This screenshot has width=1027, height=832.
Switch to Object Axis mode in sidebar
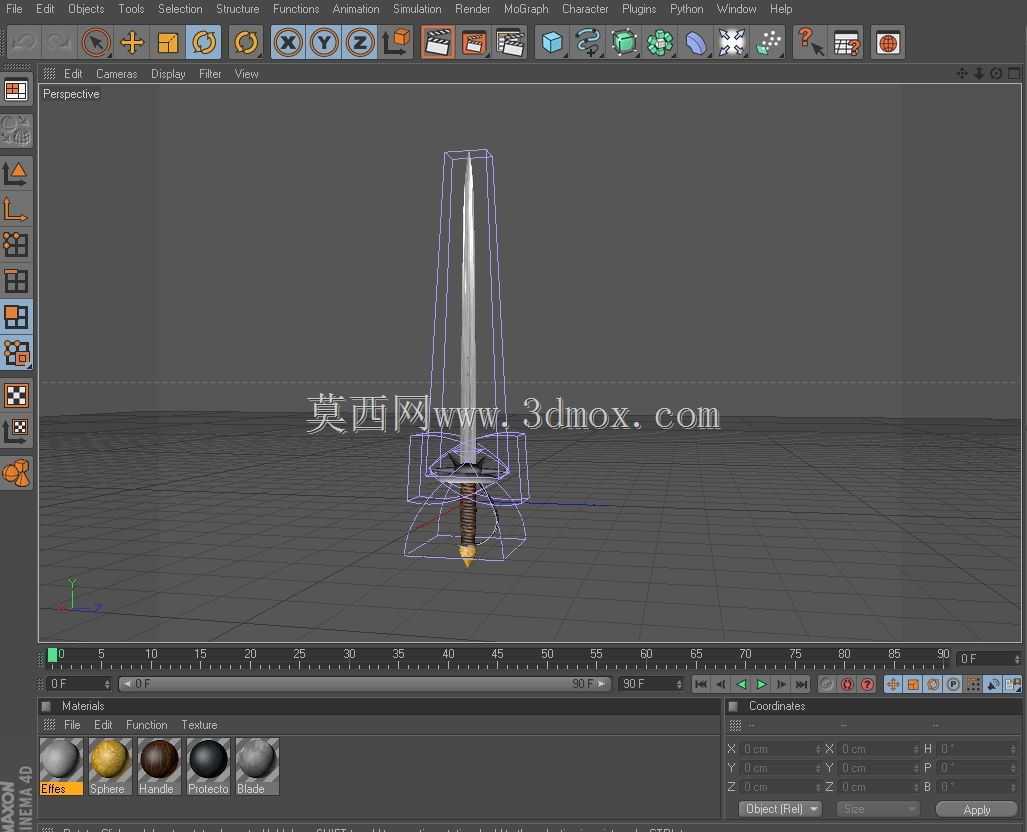[16, 210]
